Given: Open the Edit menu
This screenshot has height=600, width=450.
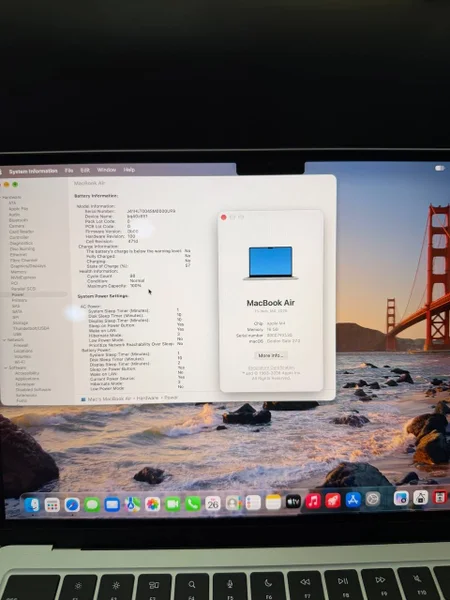Looking at the screenshot, I should point(85,170).
